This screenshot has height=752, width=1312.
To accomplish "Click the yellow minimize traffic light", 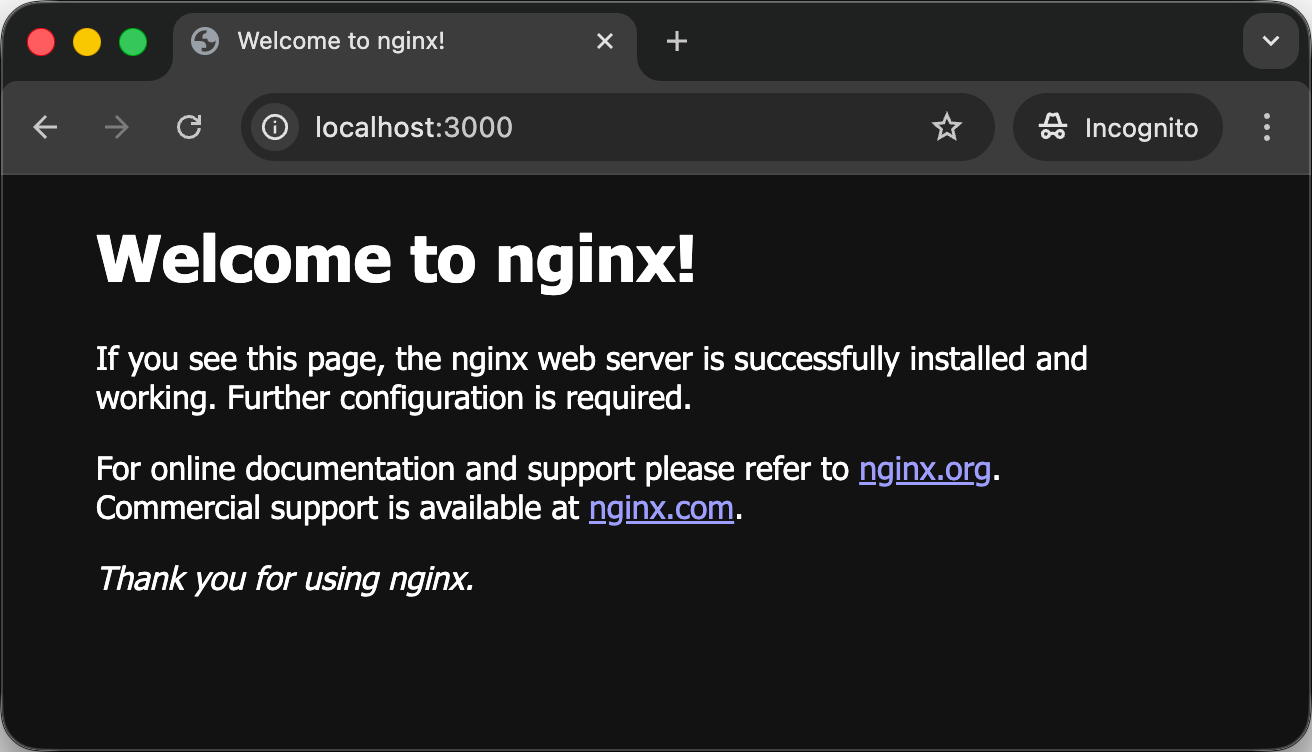I will tap(86, 41).
